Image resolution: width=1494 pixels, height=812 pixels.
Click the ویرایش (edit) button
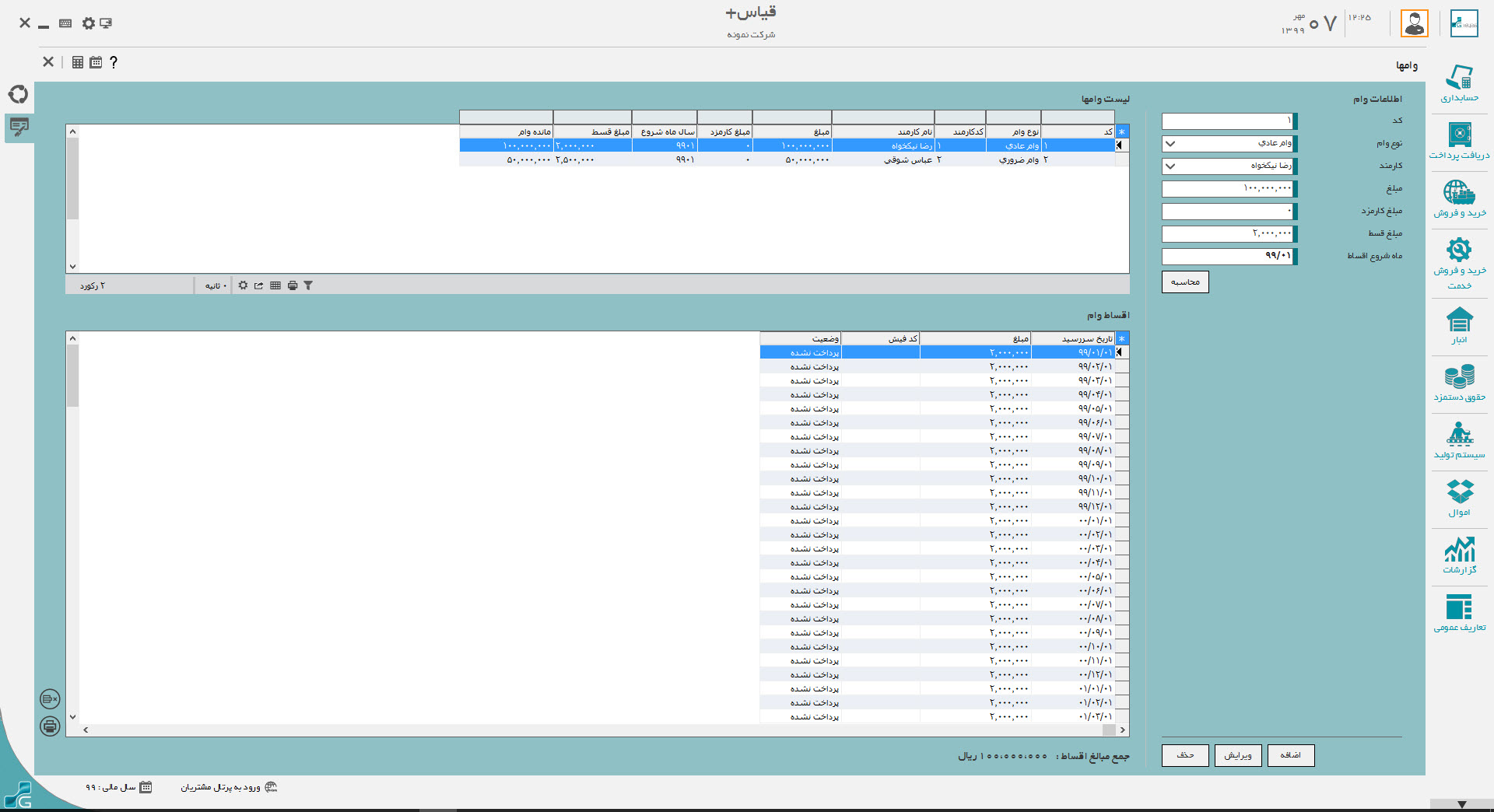pyautogui.click(x=1238, y=755)
